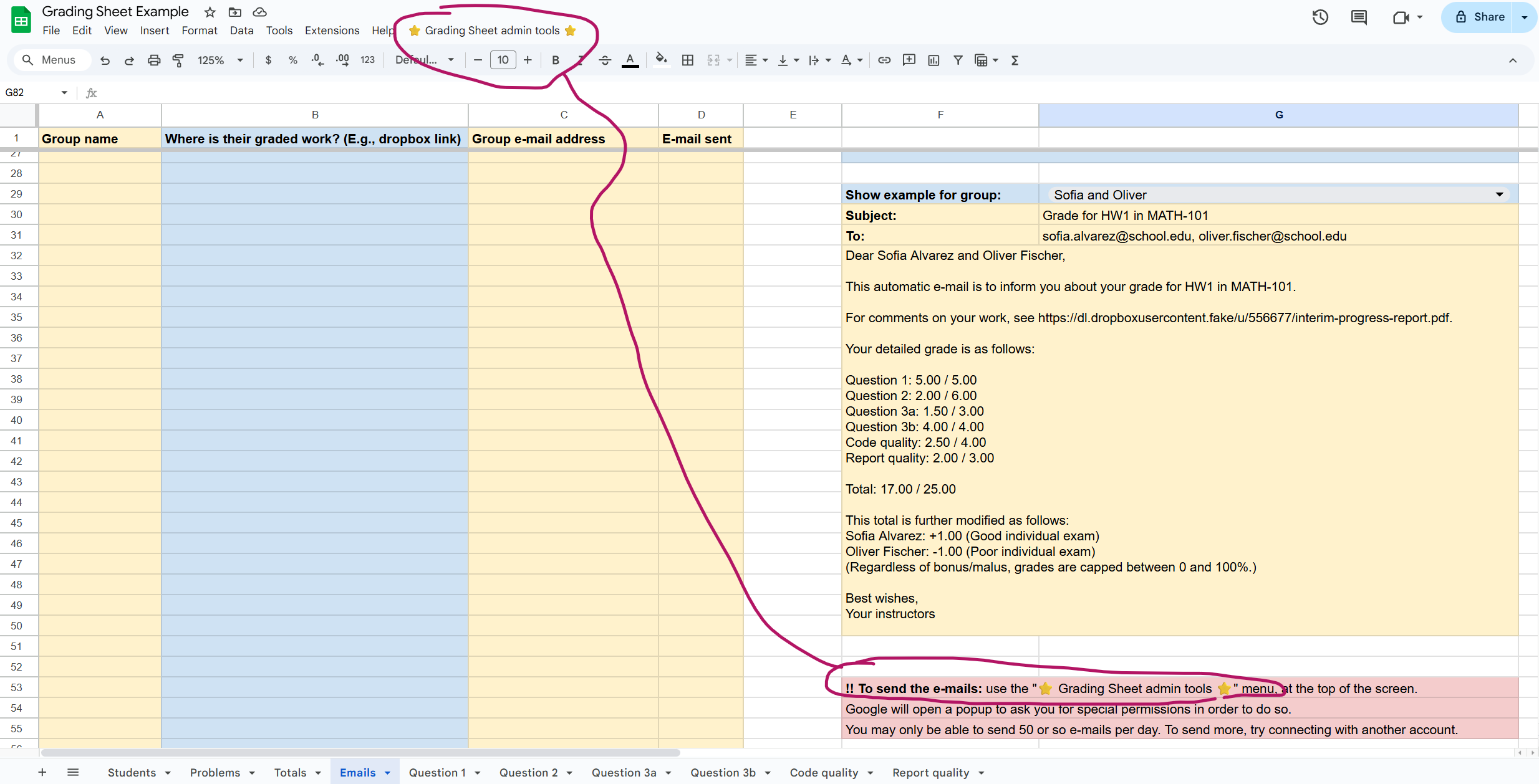Switch to the Students sheet tab
Viewport: 1539px width, 784px height.
click(132, 773)
